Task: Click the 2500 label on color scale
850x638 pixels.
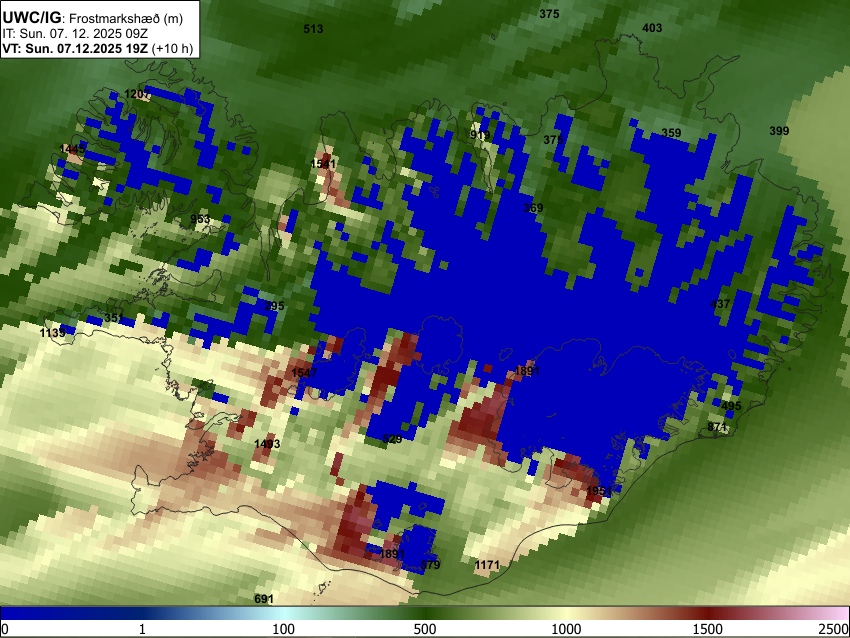Action: tap(835, 629)
